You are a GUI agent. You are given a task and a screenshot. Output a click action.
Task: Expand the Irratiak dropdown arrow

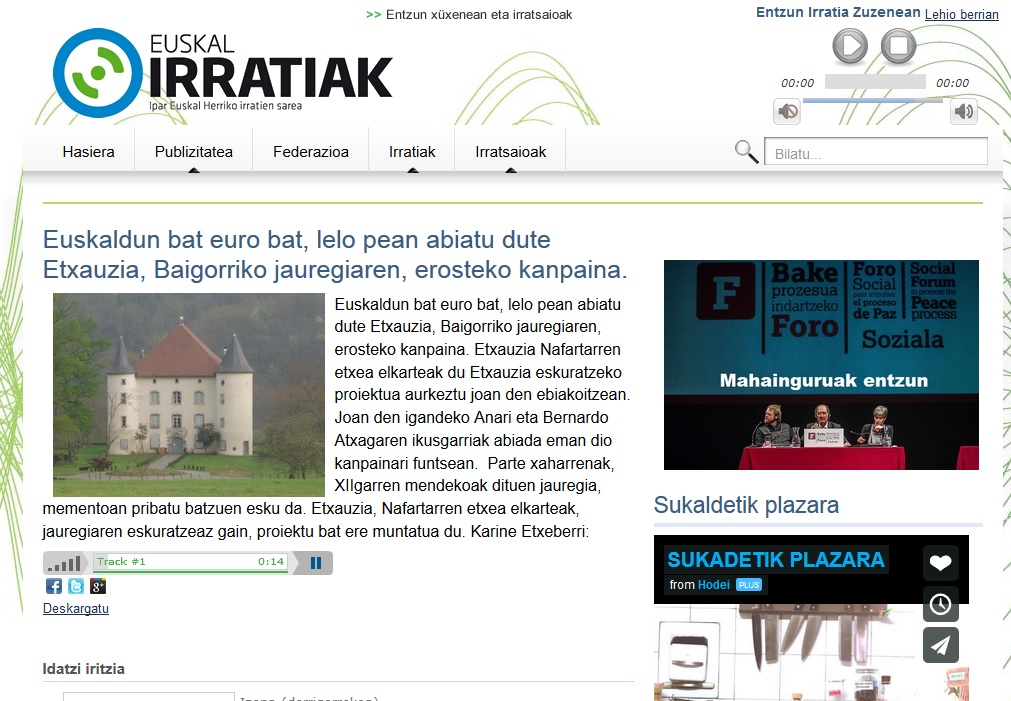click(413, 171)
